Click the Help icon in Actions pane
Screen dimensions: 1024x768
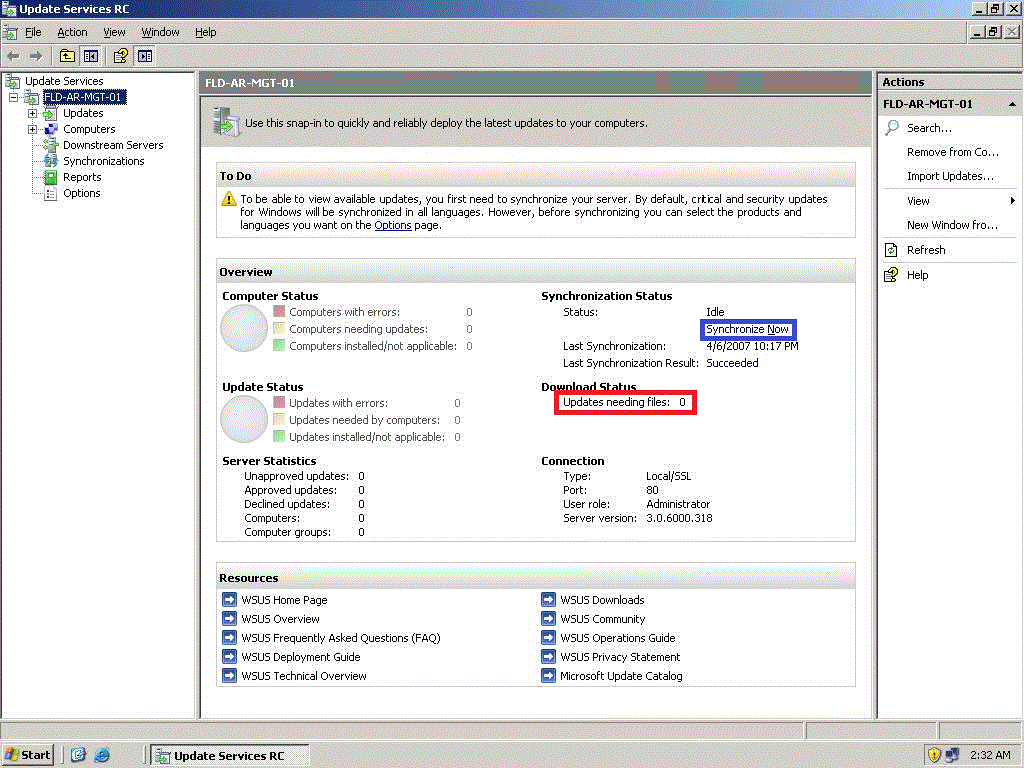[x=891, y=275]
